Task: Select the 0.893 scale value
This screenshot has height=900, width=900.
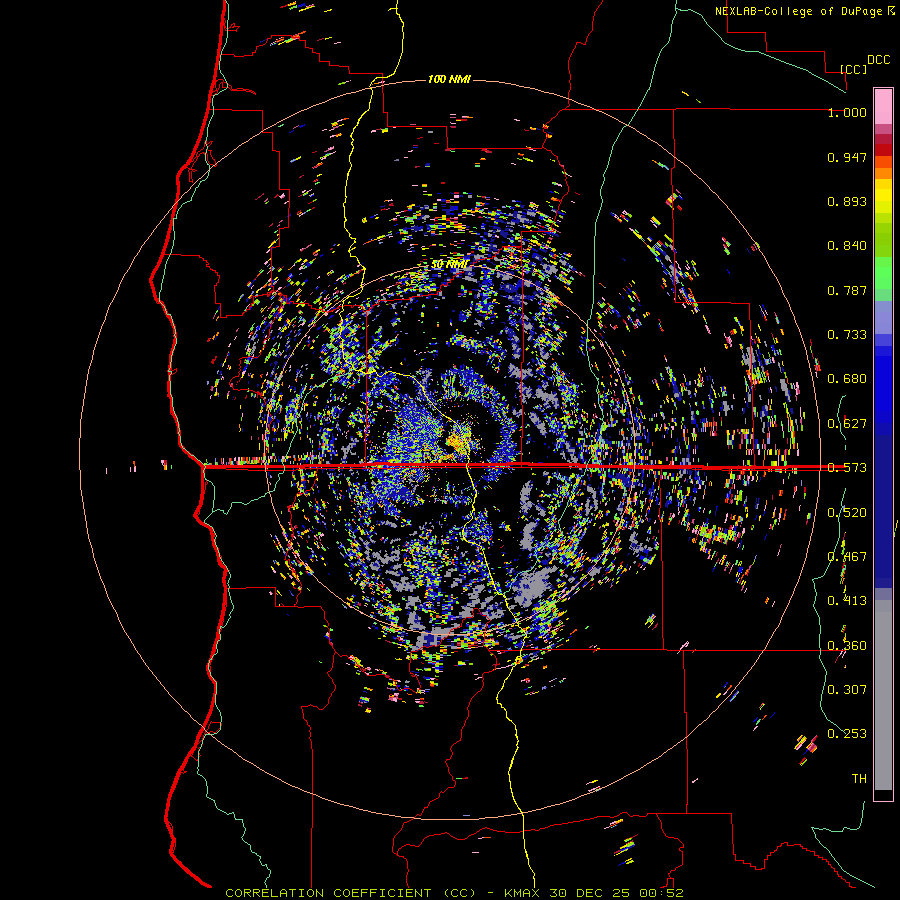Action: click(x=847, y=201)
